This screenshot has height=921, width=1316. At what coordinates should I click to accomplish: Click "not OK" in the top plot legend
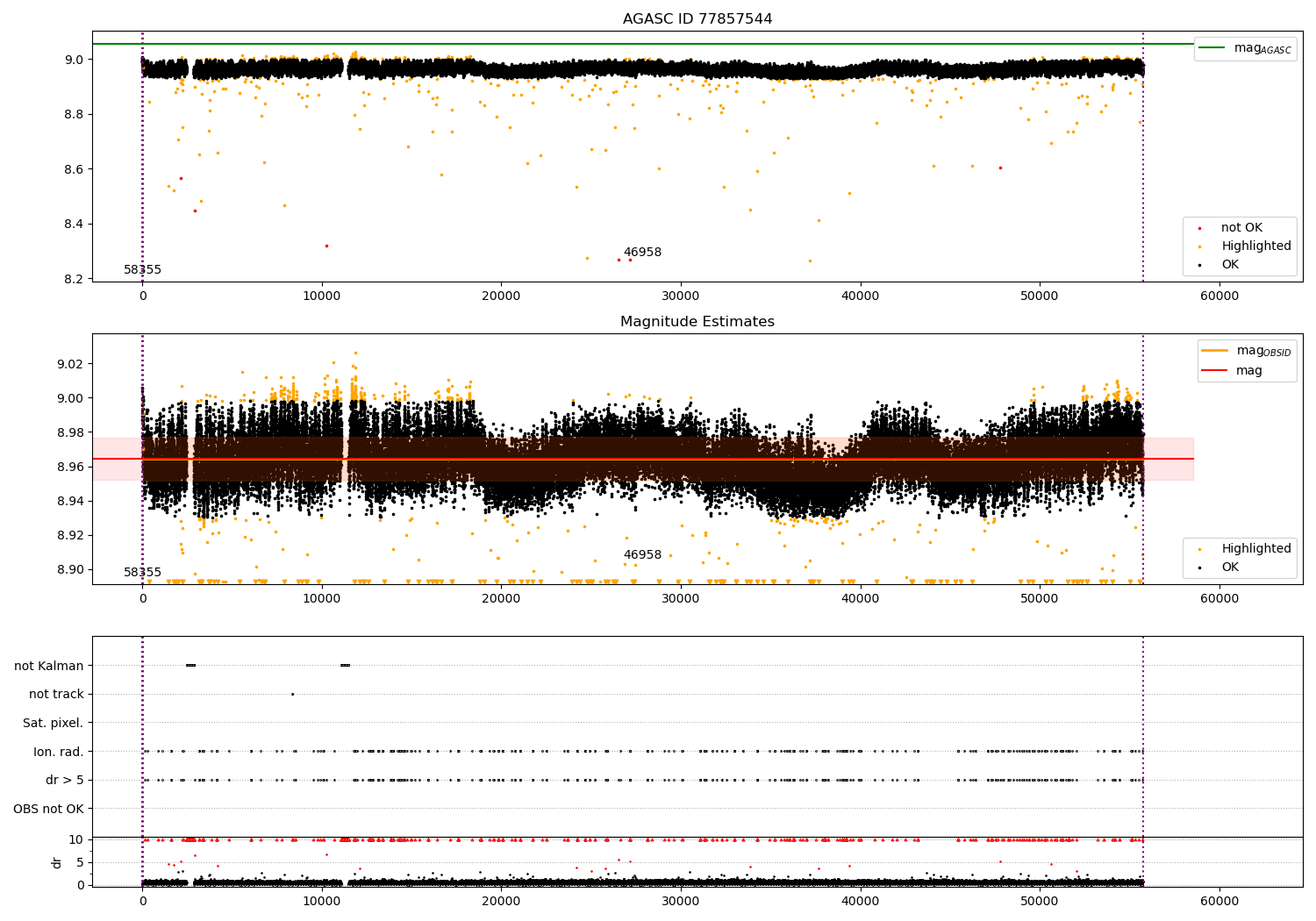coord(1241,228)
